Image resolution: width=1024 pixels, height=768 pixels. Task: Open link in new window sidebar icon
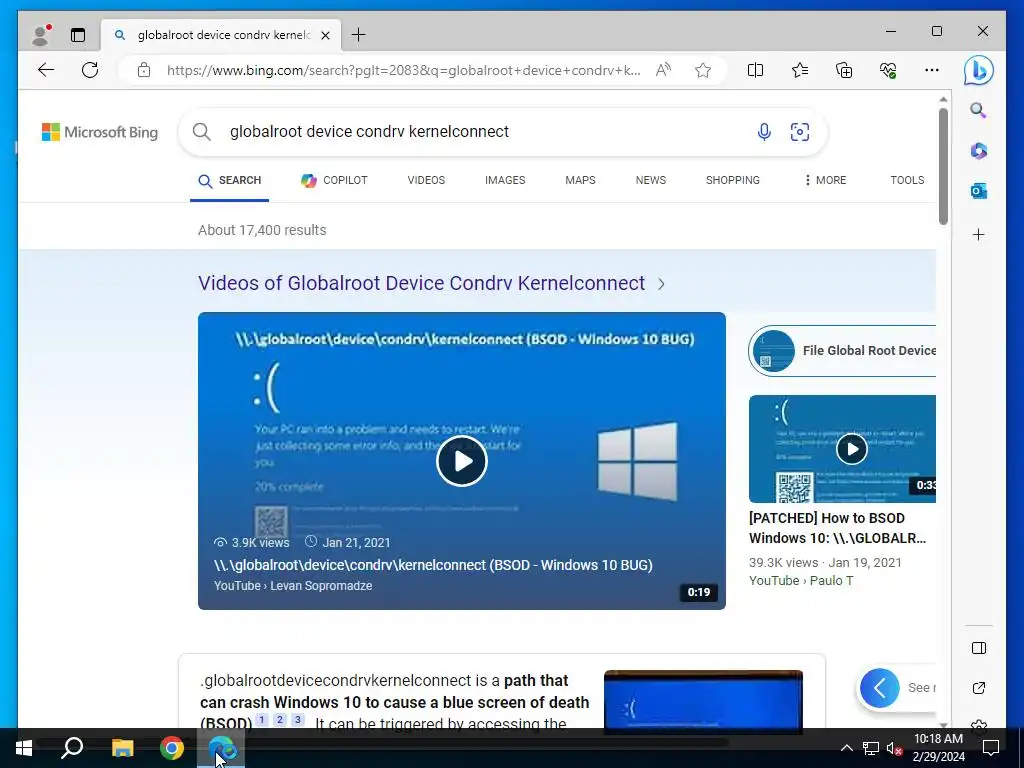[978, 688]
